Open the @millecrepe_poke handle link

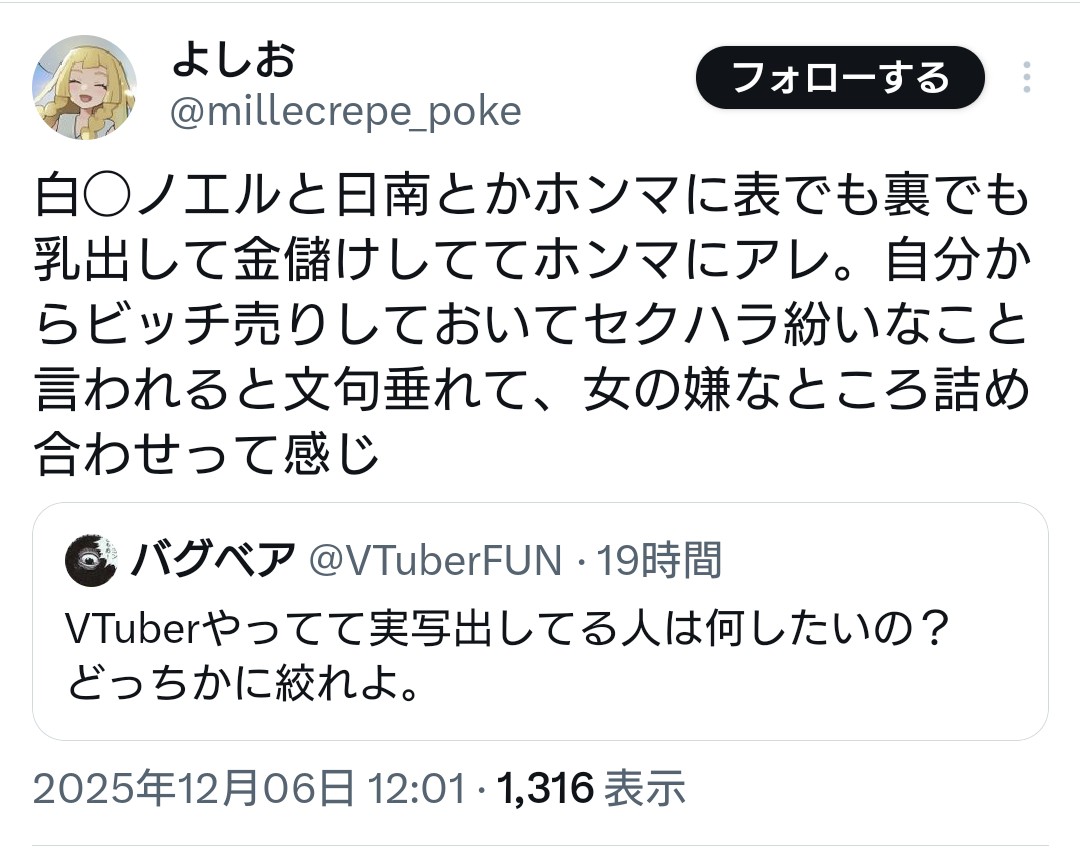coord(346,112)
